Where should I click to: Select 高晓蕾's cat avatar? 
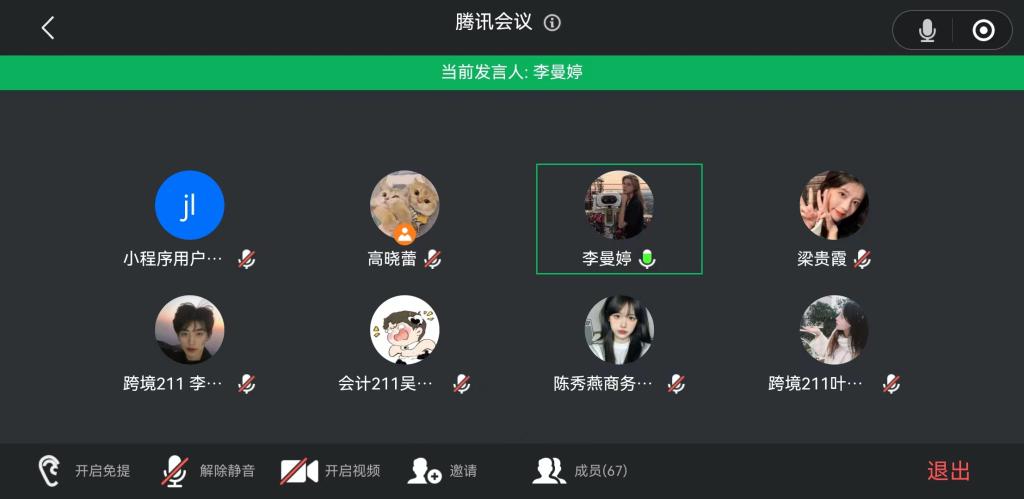pos(405,205)
